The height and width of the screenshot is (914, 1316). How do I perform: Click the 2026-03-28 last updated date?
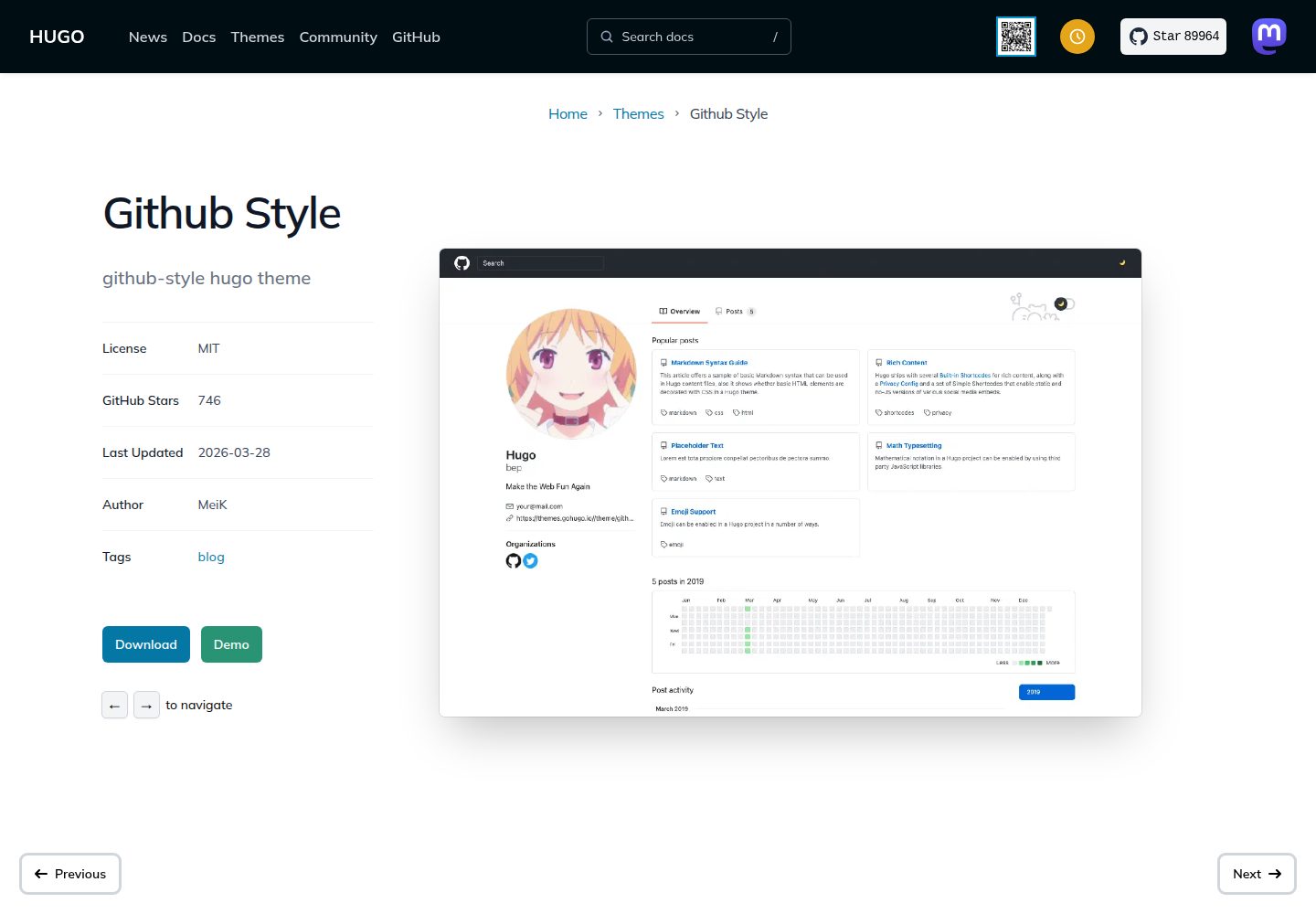point(234,452)
